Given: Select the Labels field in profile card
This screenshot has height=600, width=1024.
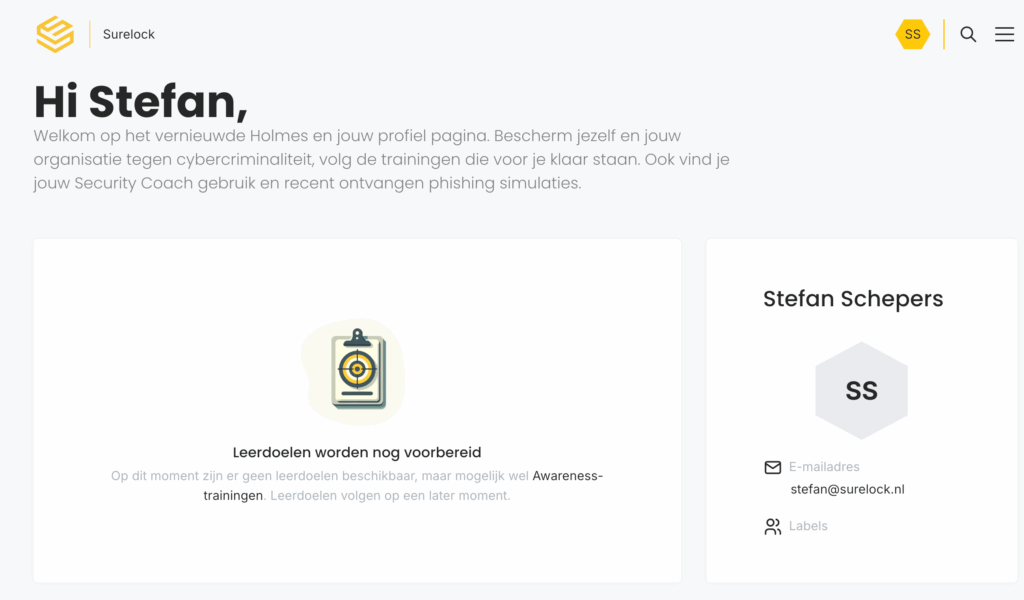Looking at the screenshot, I should click(x=808, y=526).
